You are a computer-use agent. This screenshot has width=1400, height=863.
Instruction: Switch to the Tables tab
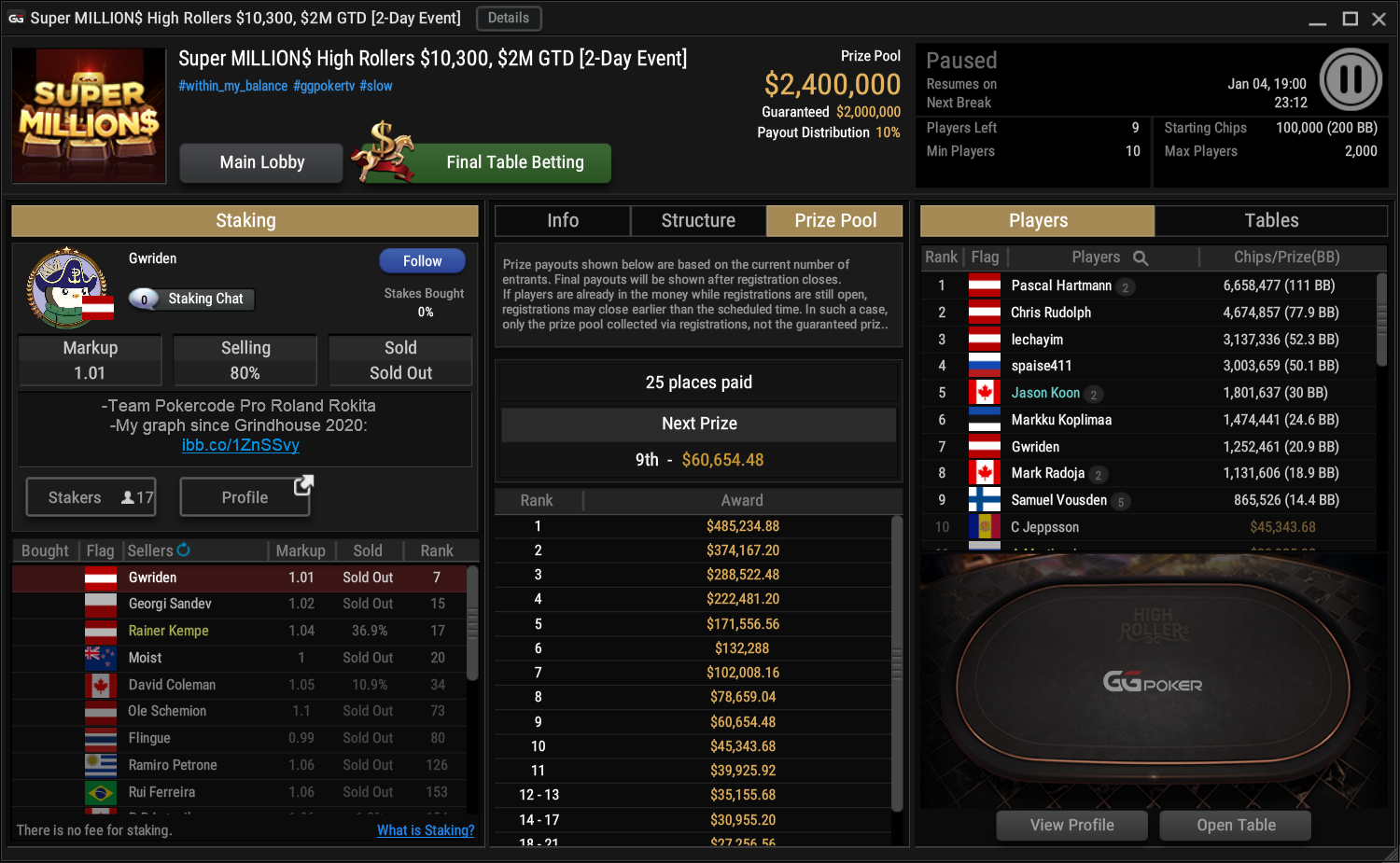(x=1271, y=221)
